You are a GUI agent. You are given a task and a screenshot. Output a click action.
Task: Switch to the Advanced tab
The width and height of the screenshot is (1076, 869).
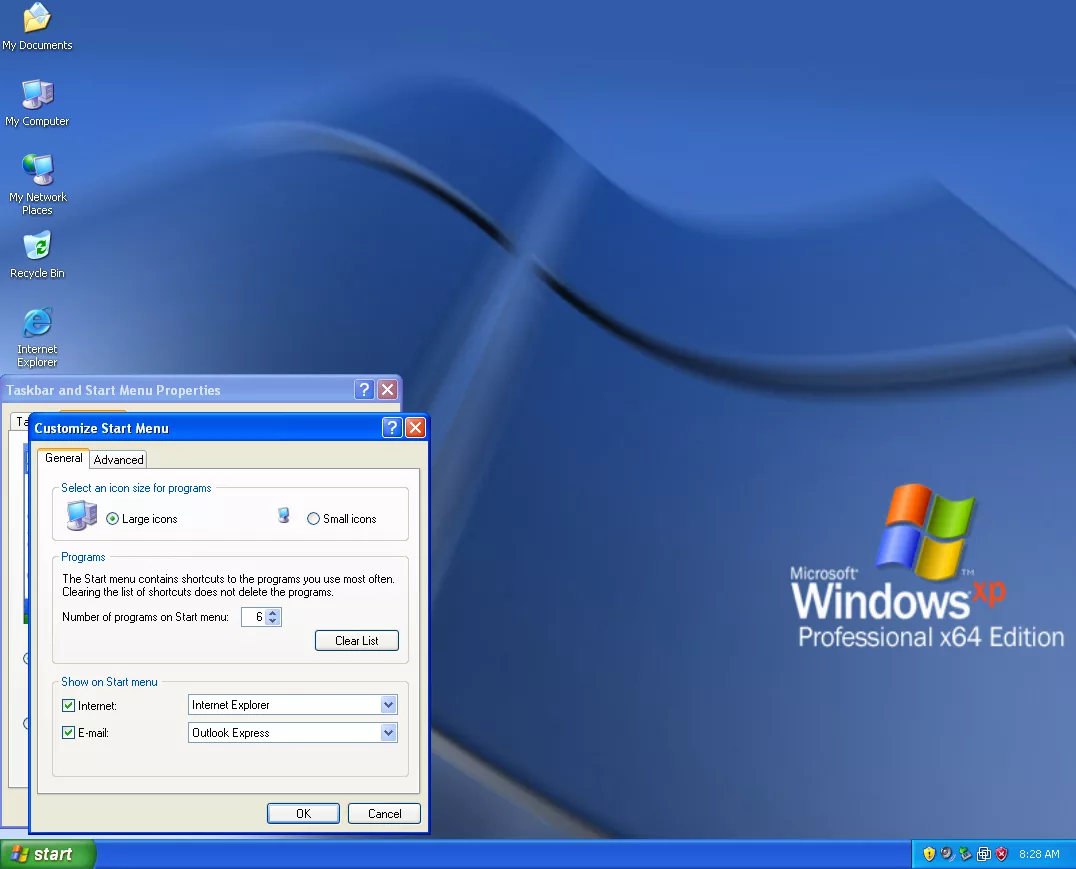(119, 460)
